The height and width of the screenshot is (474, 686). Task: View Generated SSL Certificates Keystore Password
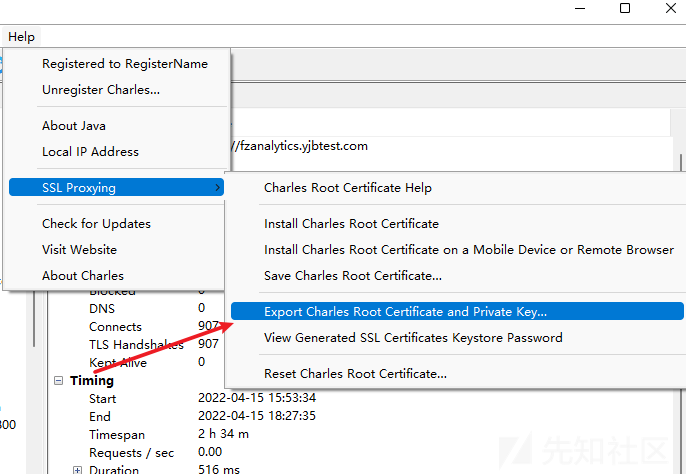click(413, 338)
